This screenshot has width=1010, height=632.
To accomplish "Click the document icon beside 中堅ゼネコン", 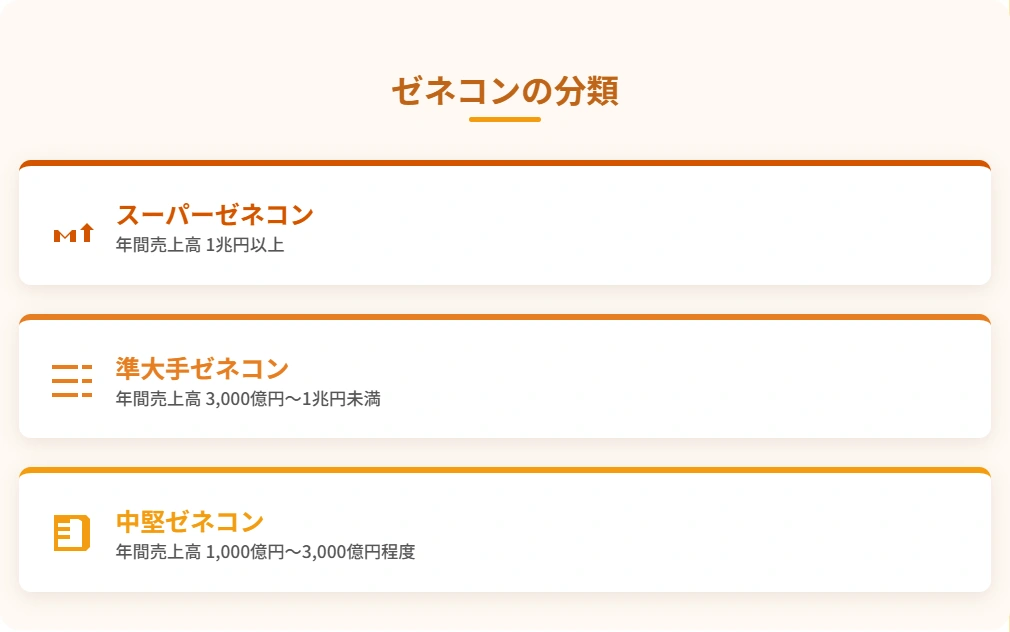I will tap(71, 533).
